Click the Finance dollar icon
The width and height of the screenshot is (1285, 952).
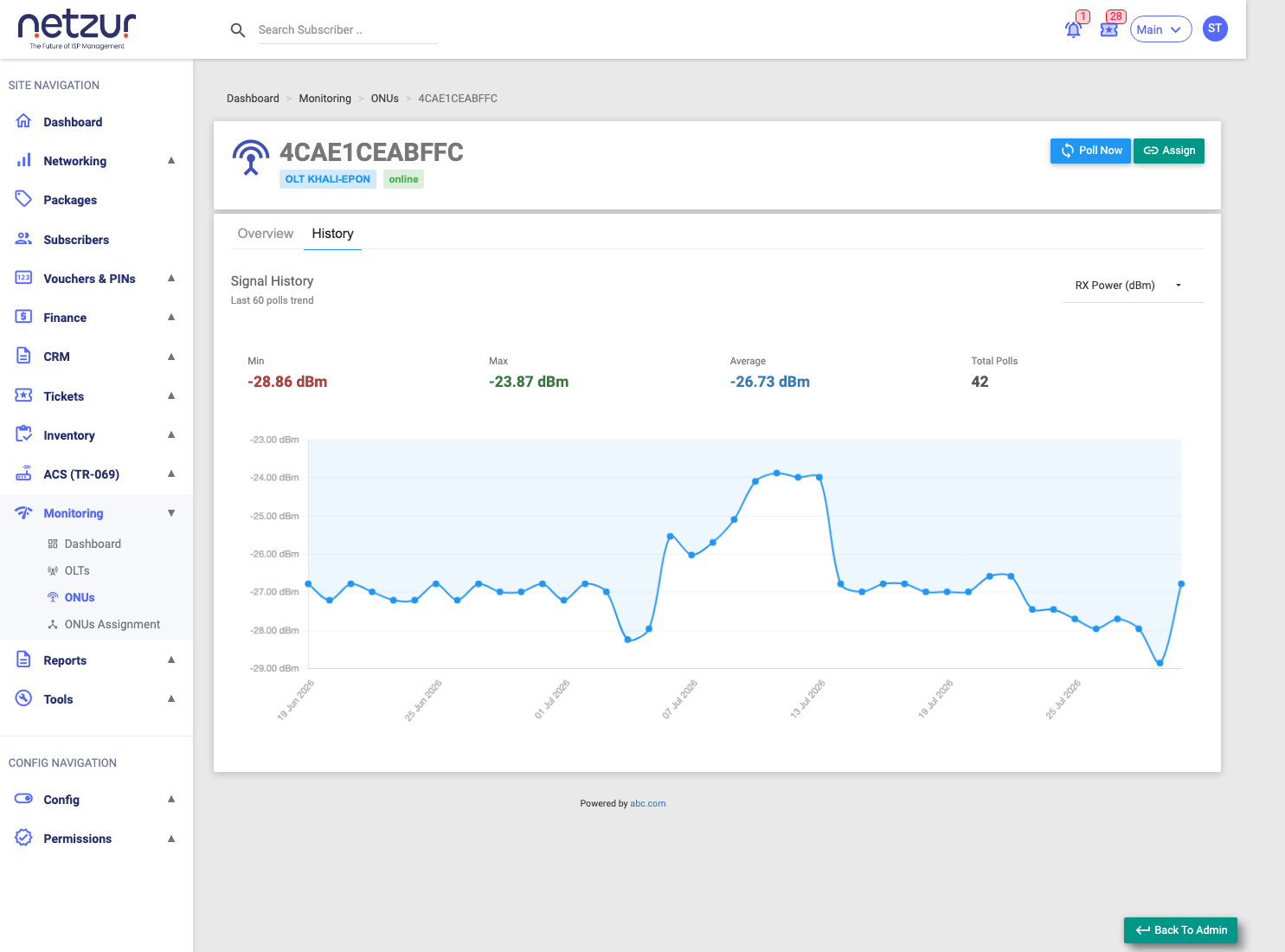click(24, 317)
